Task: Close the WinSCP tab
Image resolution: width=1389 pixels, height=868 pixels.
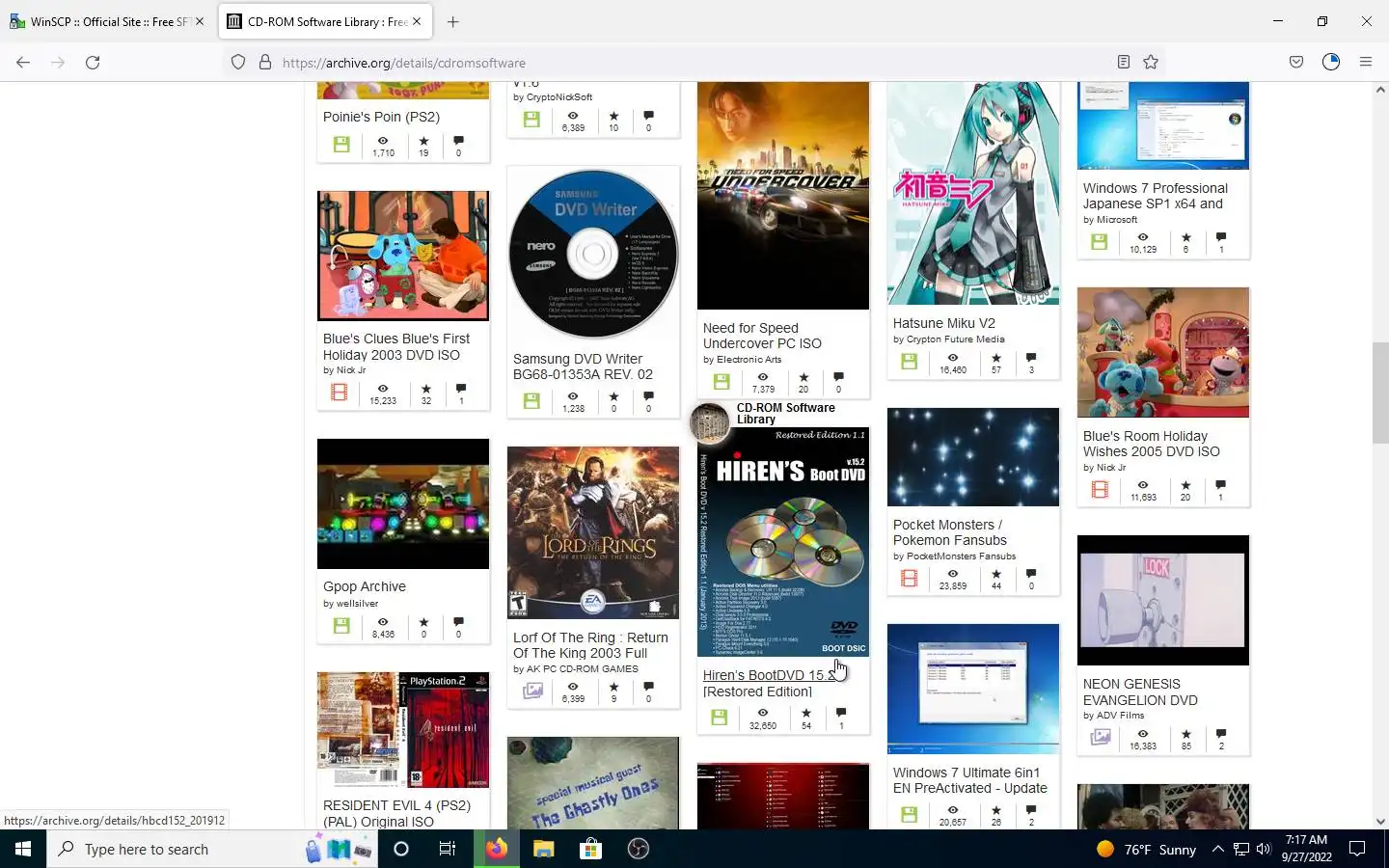Action: pyautogui.click(x=200, y=21)
